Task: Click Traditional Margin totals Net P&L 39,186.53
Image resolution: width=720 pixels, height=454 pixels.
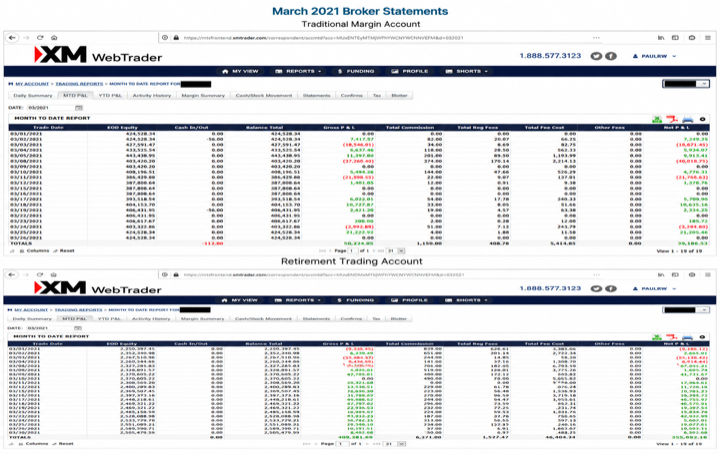Action: (692, 243)
